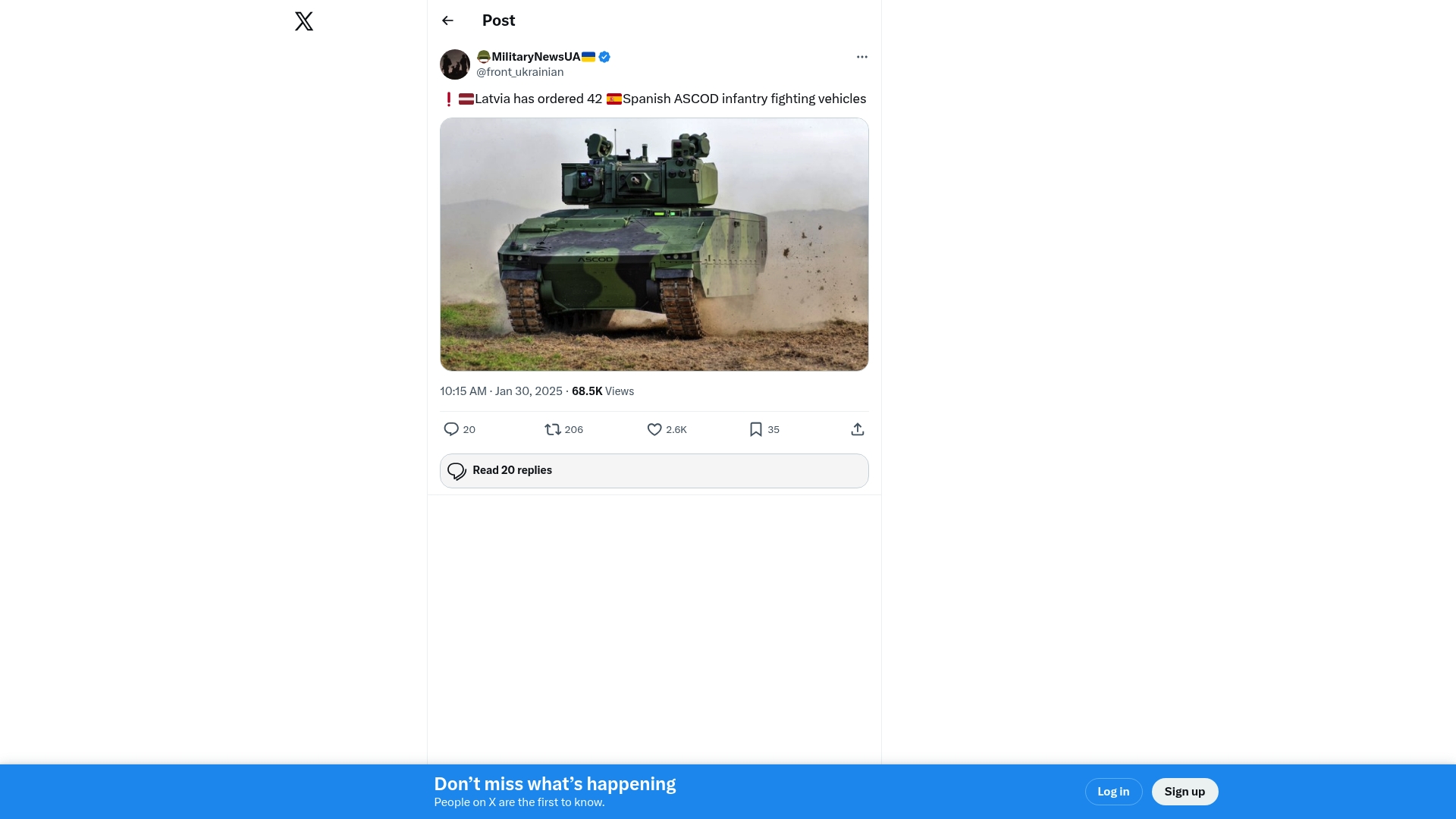Click the Post heading title
Viewport: 1456px width, 819px height.
(x=498, y=20)
